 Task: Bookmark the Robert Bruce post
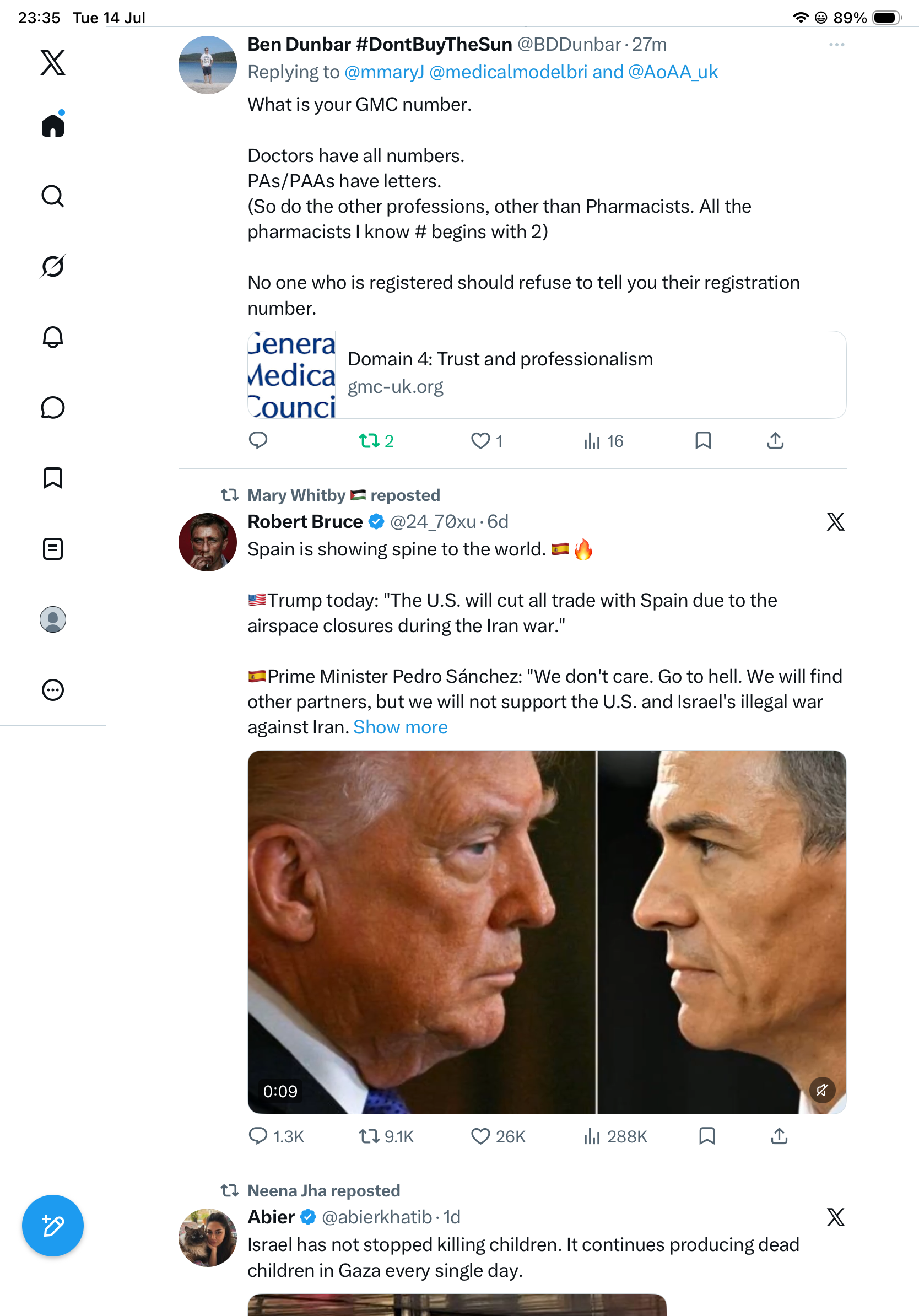click(707, 1136)
